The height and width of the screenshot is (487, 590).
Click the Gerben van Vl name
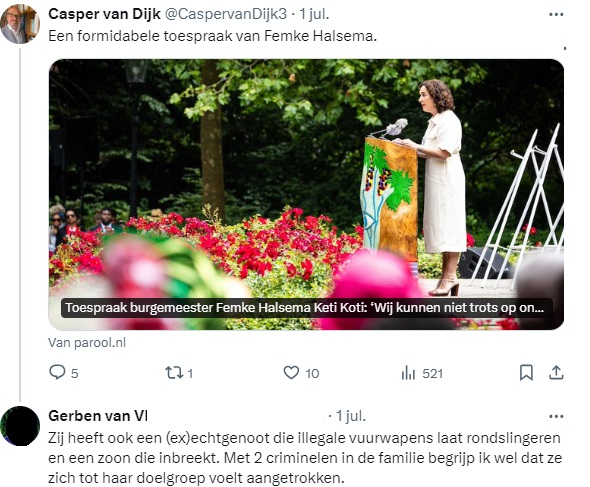pos(98,416)
